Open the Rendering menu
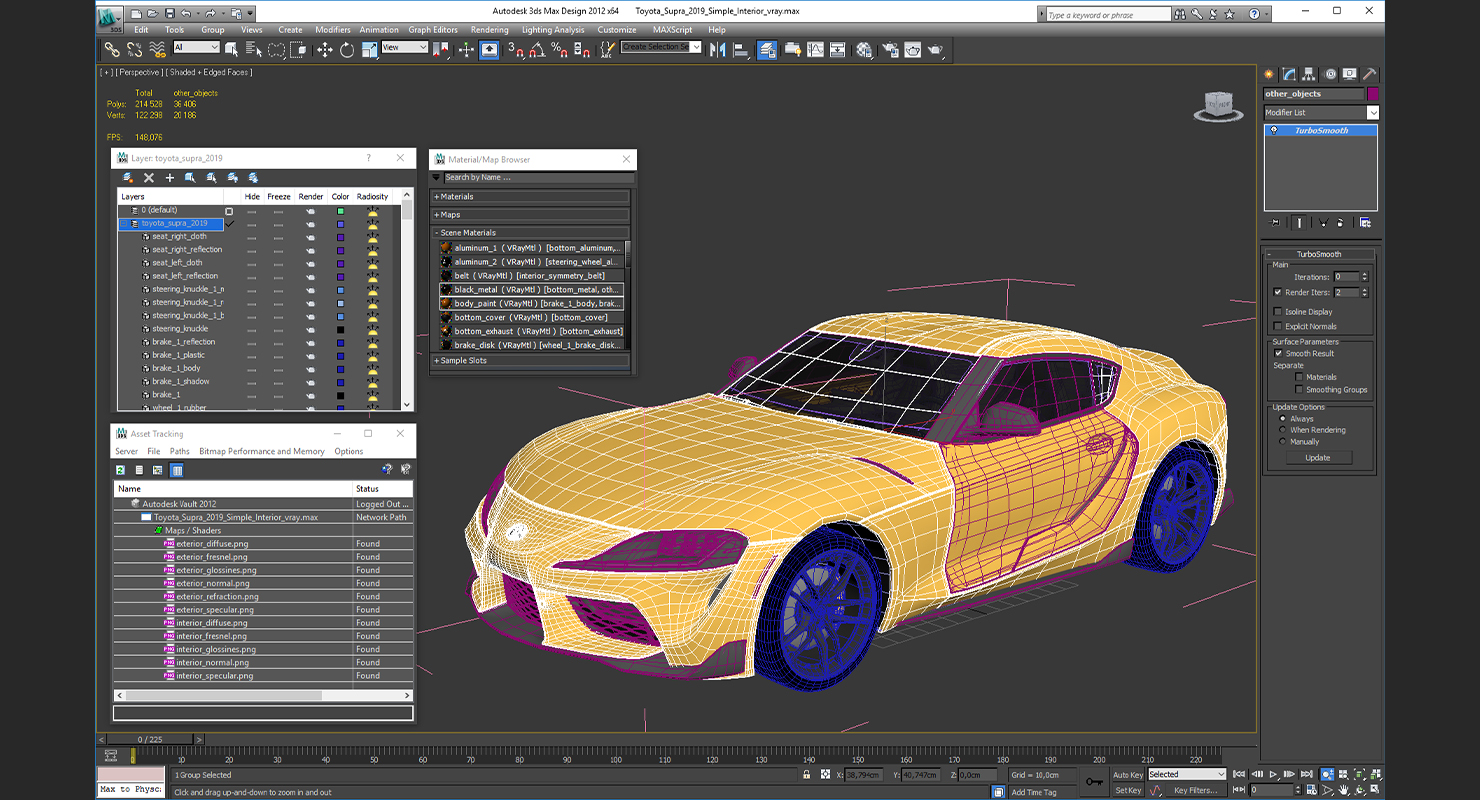Screen dimensions: 1480x800 489,30
